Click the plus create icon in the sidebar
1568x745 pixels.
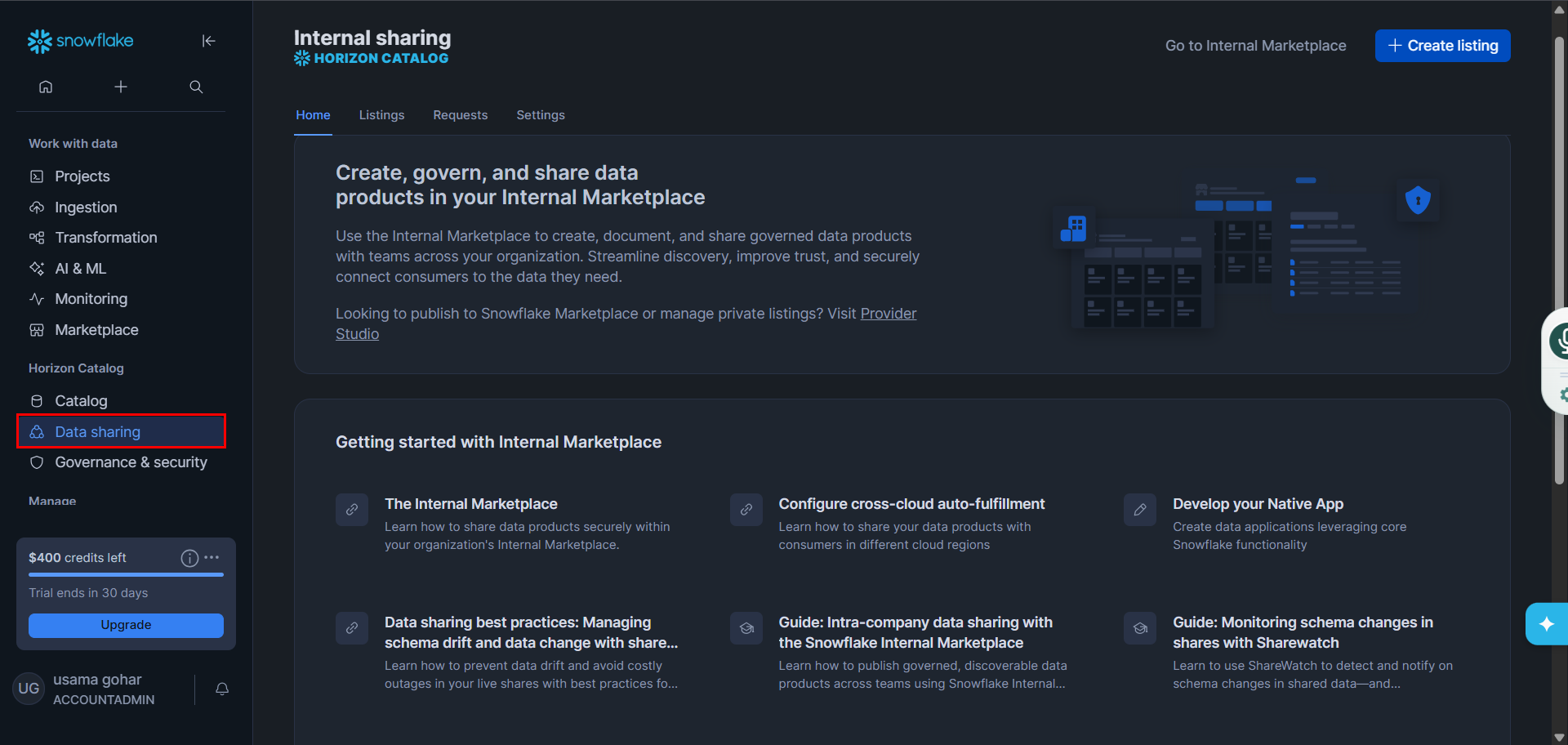121,87
